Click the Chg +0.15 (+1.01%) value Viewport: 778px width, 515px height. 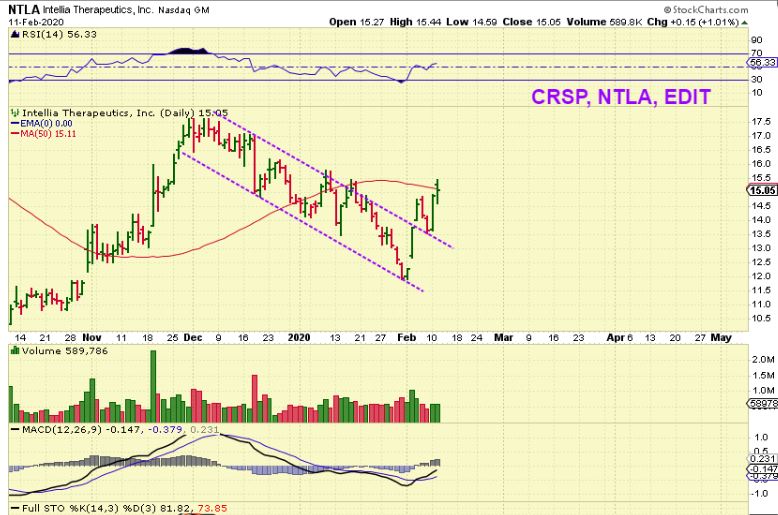(693, 22)
